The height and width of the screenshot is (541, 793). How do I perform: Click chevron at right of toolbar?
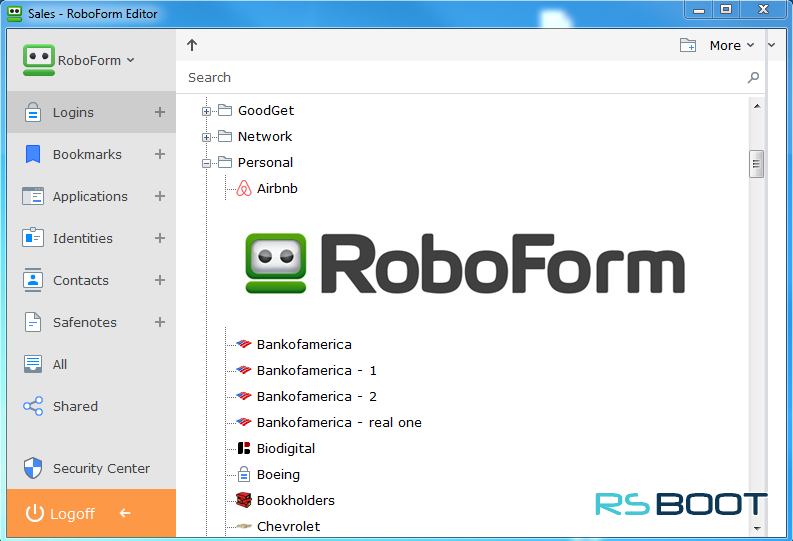pyautogui.click(x=772, y=45)
